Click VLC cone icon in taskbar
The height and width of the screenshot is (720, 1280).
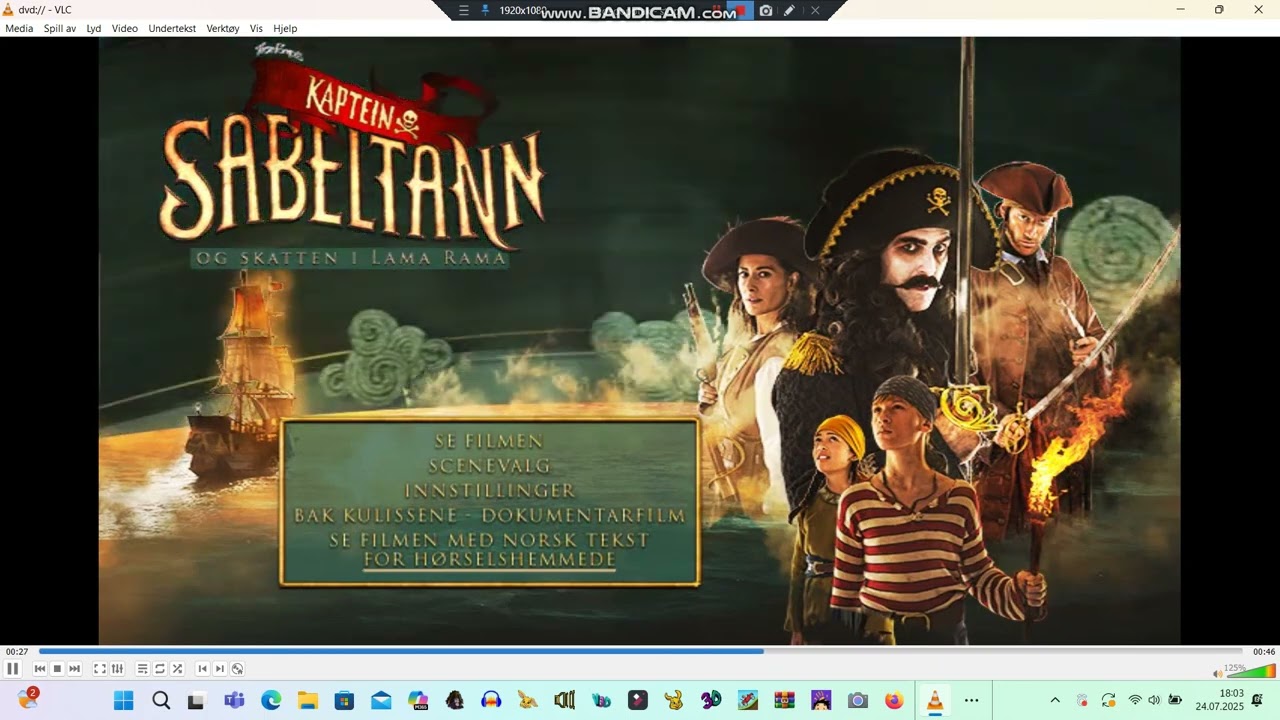tap(935, 701)
